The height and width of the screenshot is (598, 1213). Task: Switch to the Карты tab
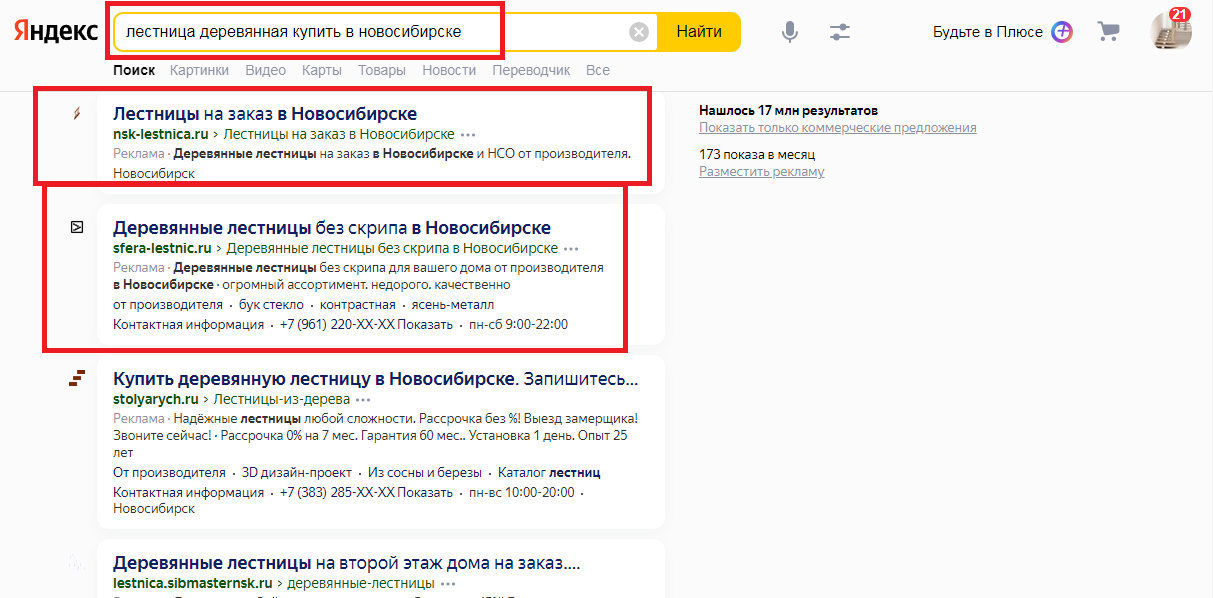(x=322, y=70)
